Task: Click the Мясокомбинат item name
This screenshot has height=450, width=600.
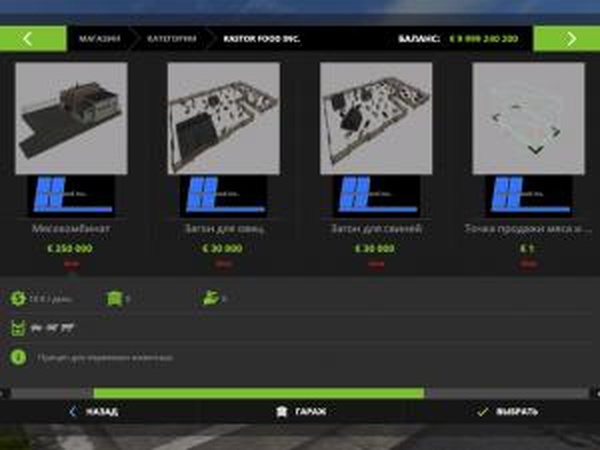Action: click(x=71, y=228)
